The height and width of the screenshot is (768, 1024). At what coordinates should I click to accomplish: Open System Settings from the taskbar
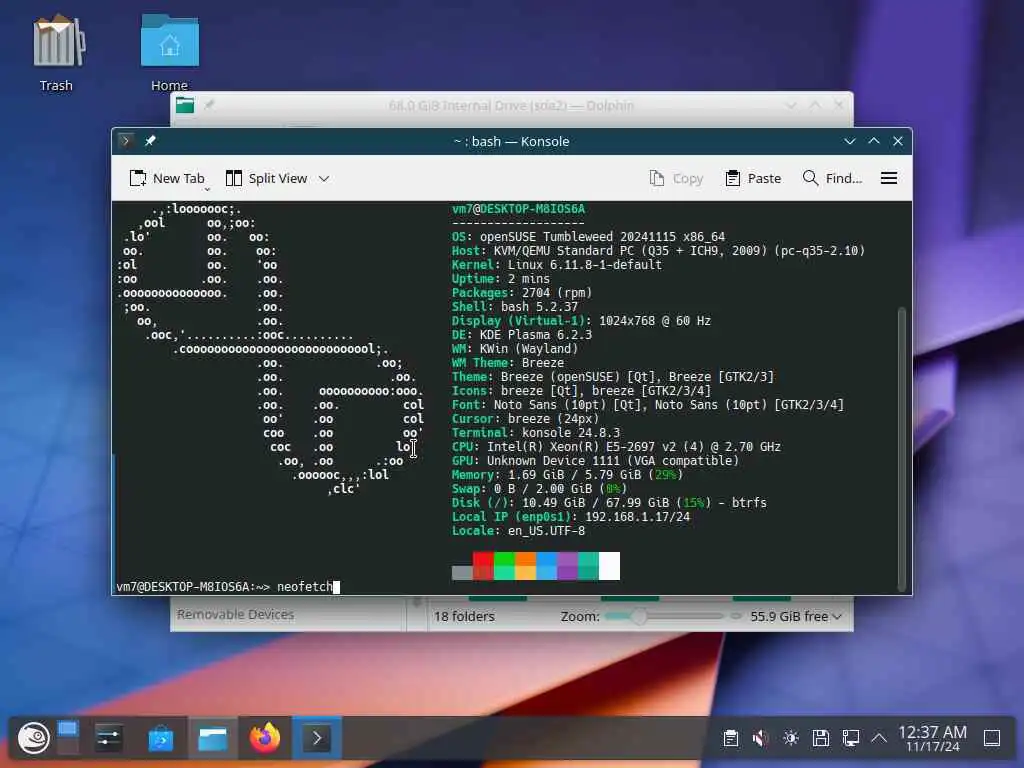click(108, 738)
